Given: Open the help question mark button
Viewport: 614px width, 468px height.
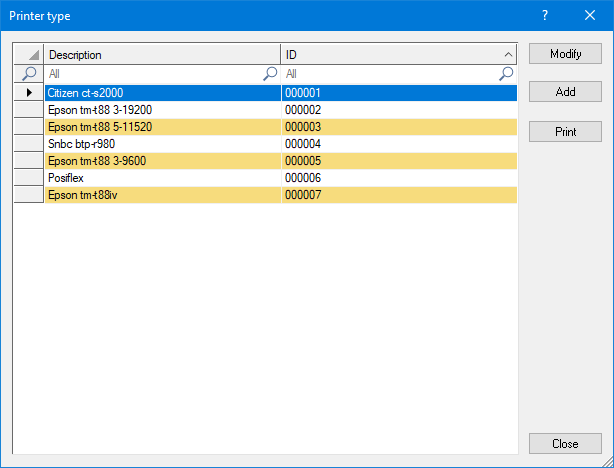Looking at the screenshot, I should [x=545, y=15].
